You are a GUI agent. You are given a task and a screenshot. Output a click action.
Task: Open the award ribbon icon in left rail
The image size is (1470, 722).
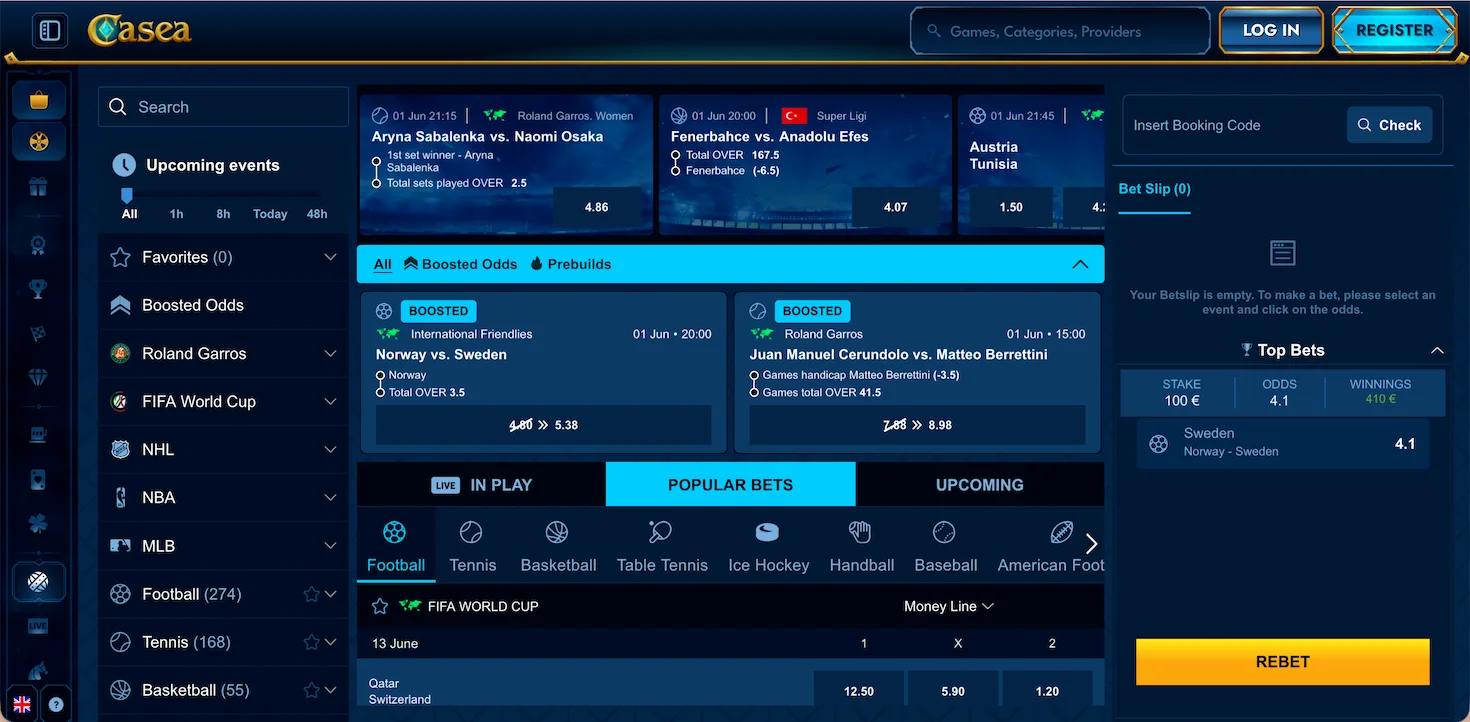[x=38, y=243]
